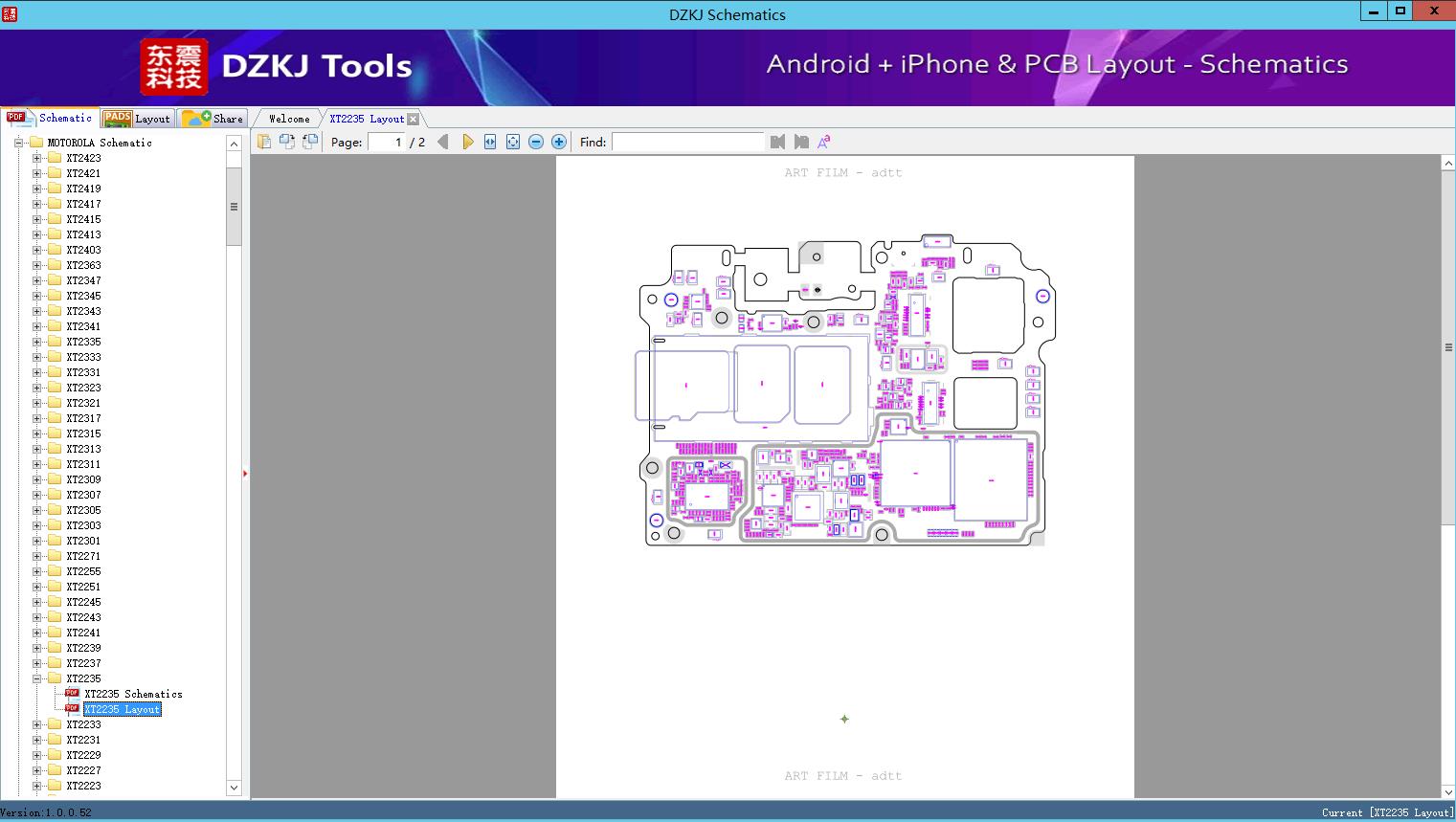Click the XT2235 folder icon
Viewport: 1456px width, 822px height.
55,678
